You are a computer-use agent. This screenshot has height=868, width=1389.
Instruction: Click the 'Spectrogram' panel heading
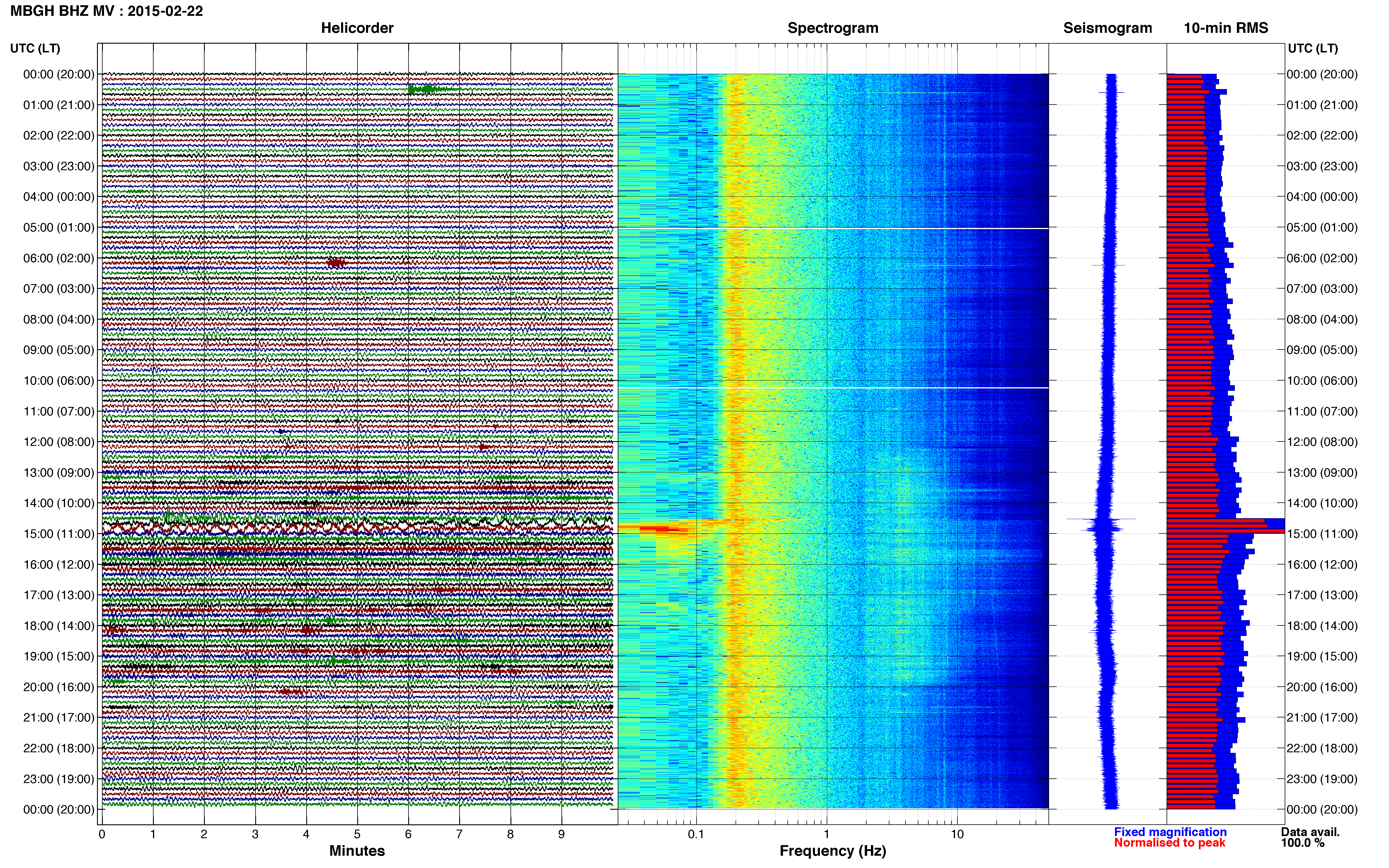(x=833, y=28)
